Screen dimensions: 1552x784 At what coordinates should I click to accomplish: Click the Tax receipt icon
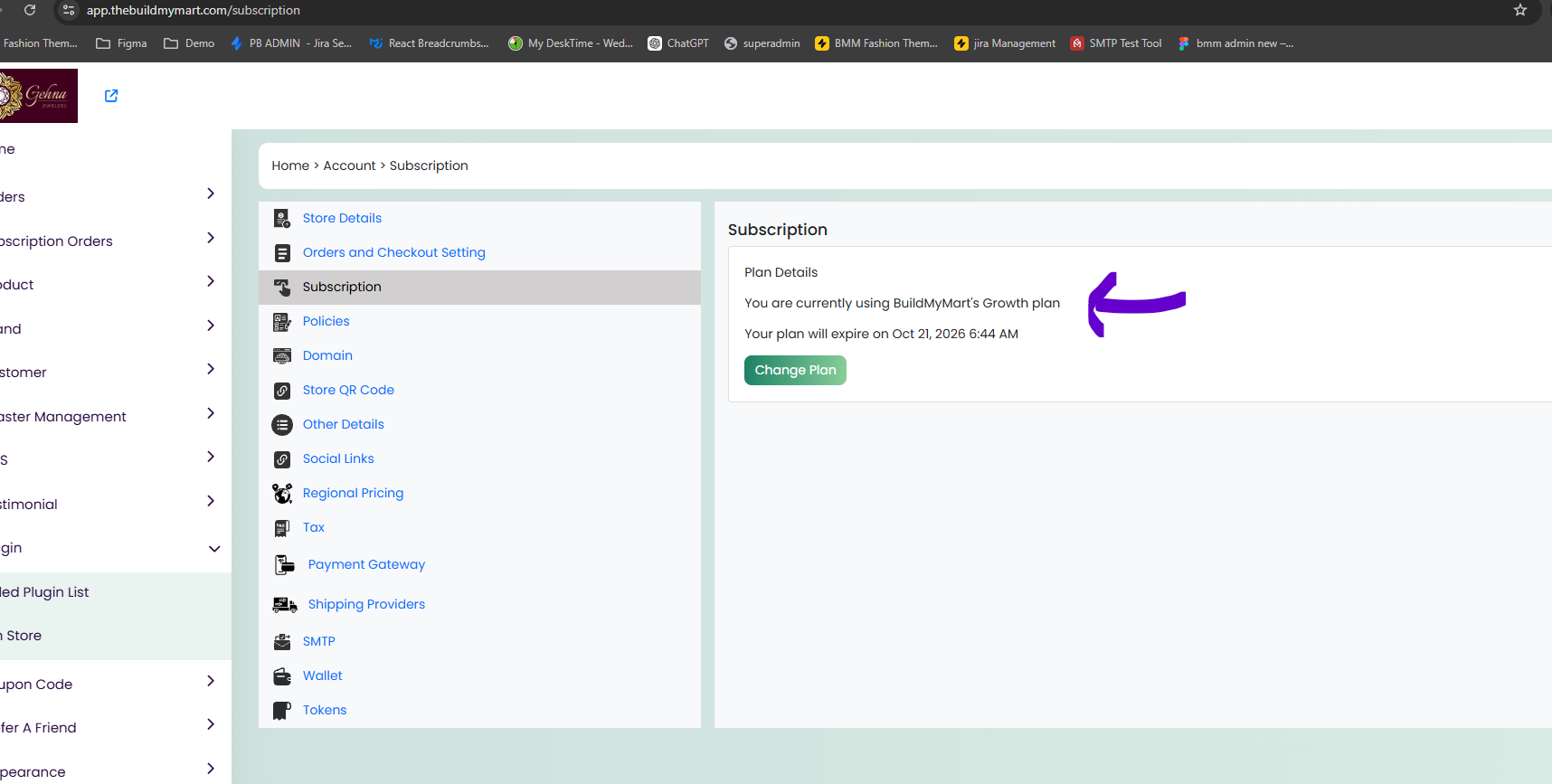[282, 527]
